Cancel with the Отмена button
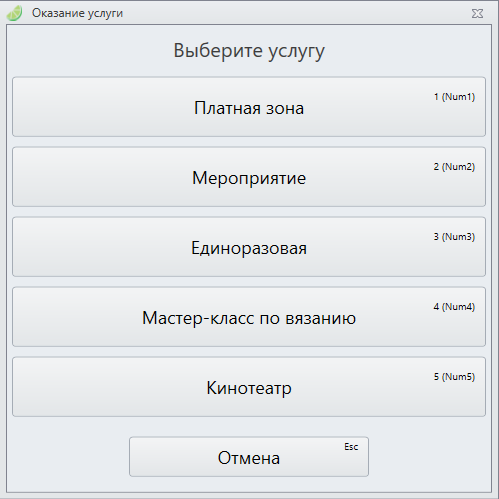 pos(249,457)
